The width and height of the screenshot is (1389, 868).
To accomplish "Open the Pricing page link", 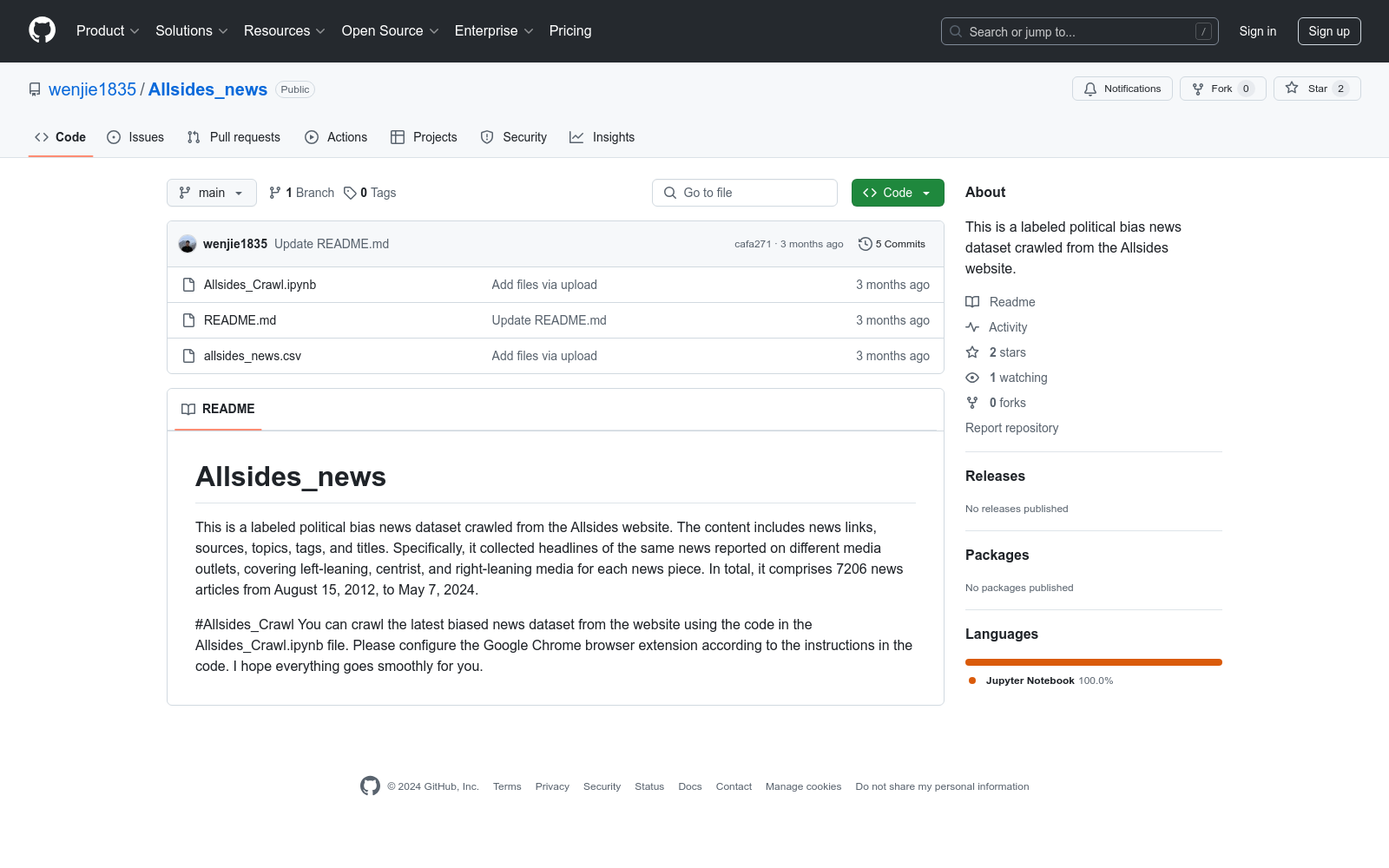I will click(x=570, y=30).
